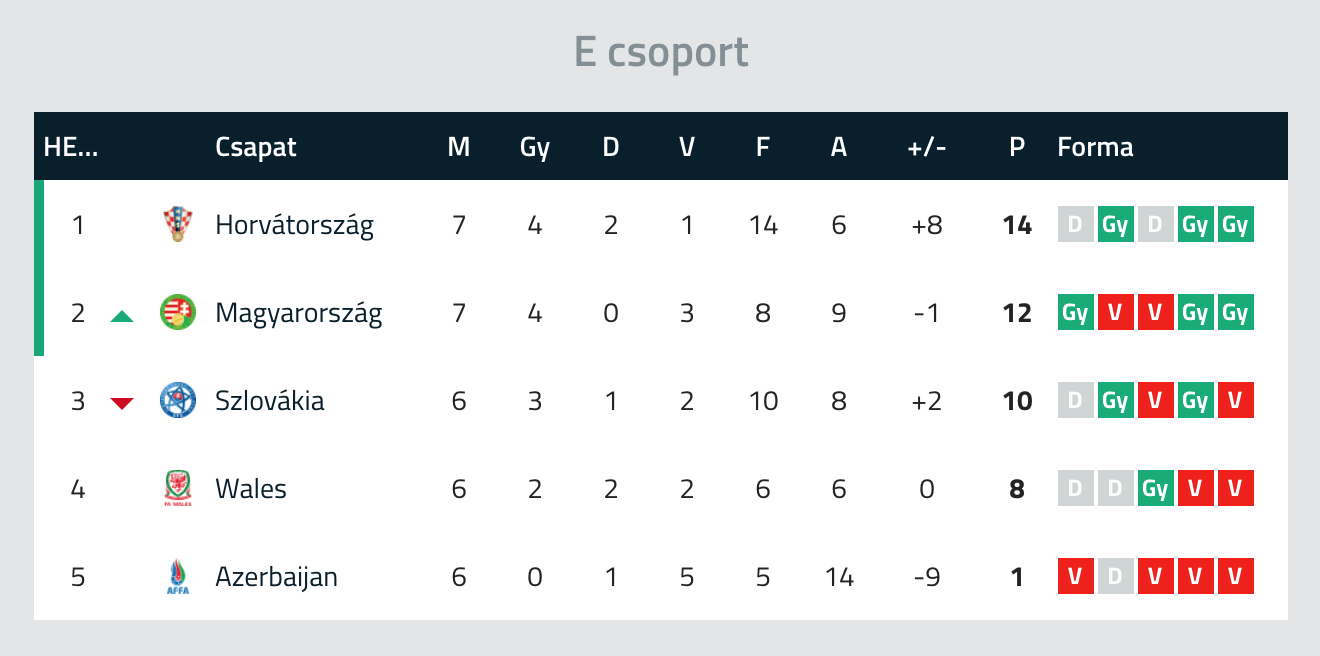The height and width of the screenshot is (656, 1320).
Task: Open the Horvátország team link
Action: coord(294,225)
